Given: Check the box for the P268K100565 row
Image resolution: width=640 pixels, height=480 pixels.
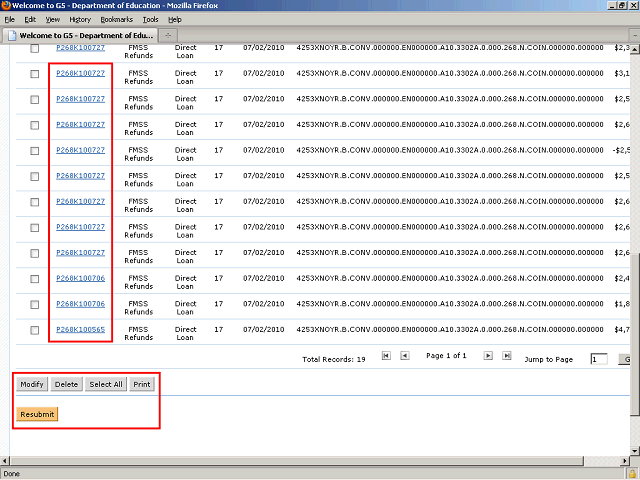Looking at the screenshot, I should [x=35, y=330].
